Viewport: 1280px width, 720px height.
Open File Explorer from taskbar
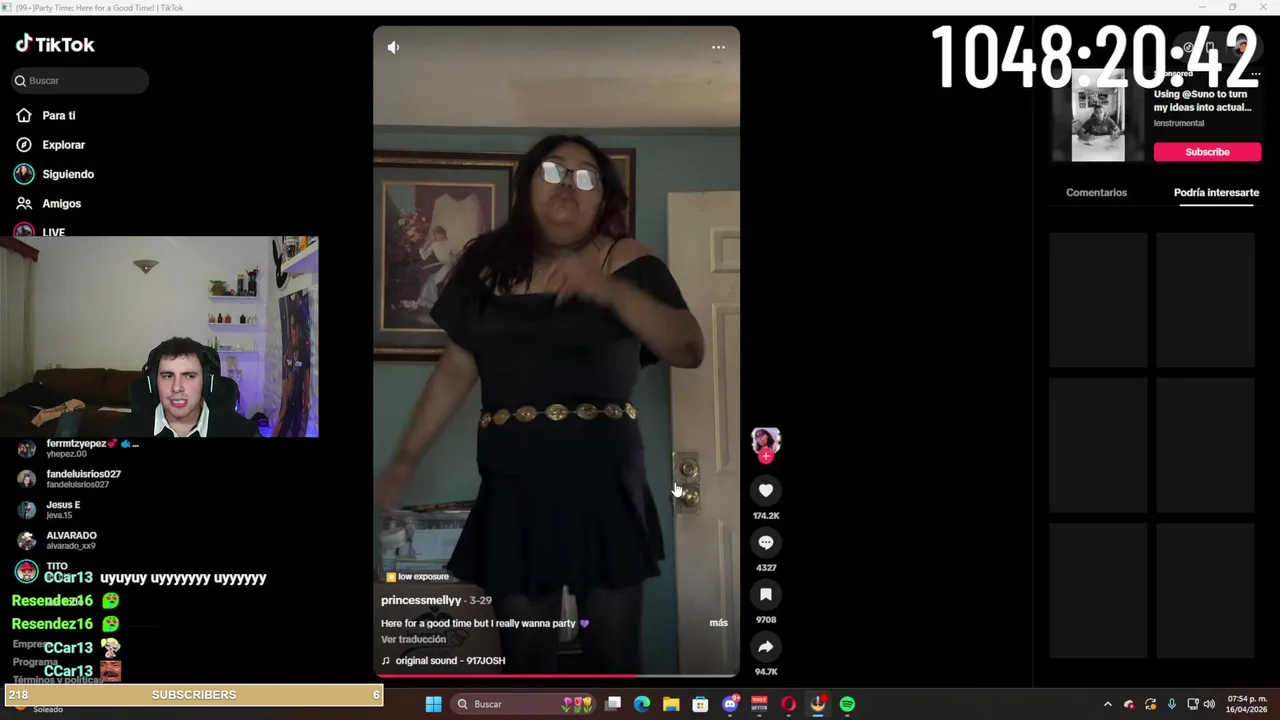(x=671, y=704)
